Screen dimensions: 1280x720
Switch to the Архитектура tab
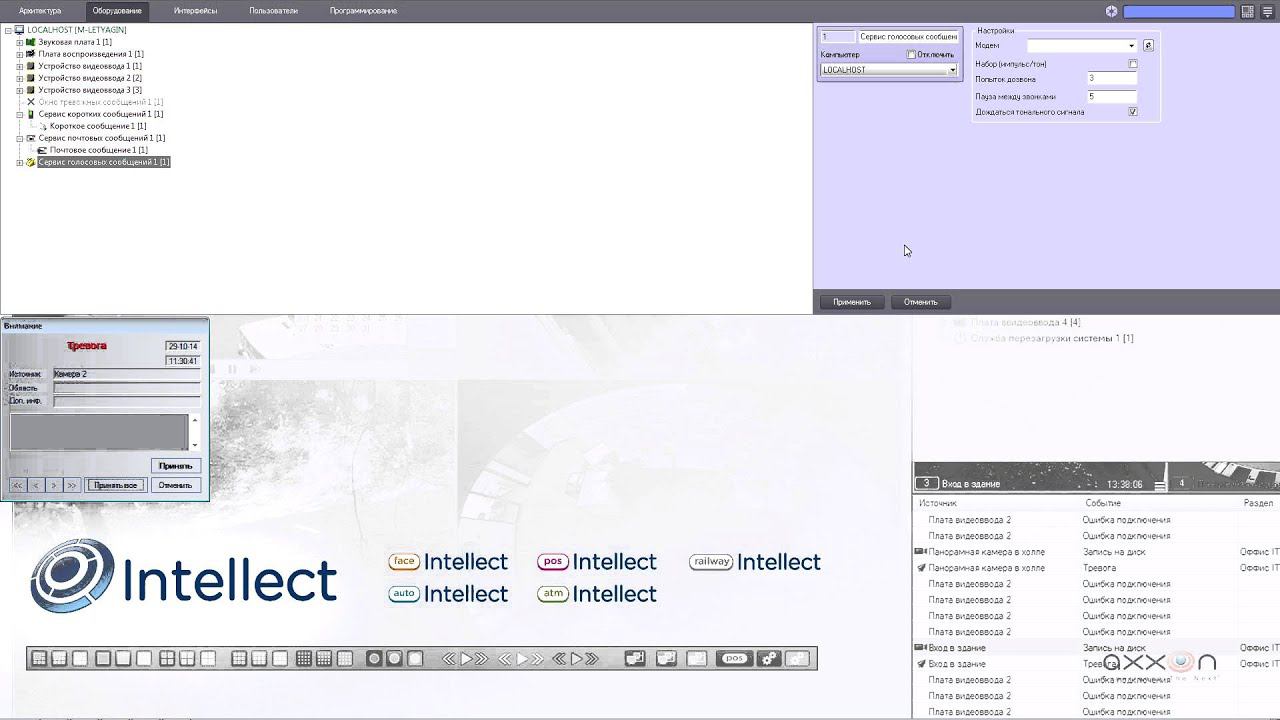tap(39, 11)
